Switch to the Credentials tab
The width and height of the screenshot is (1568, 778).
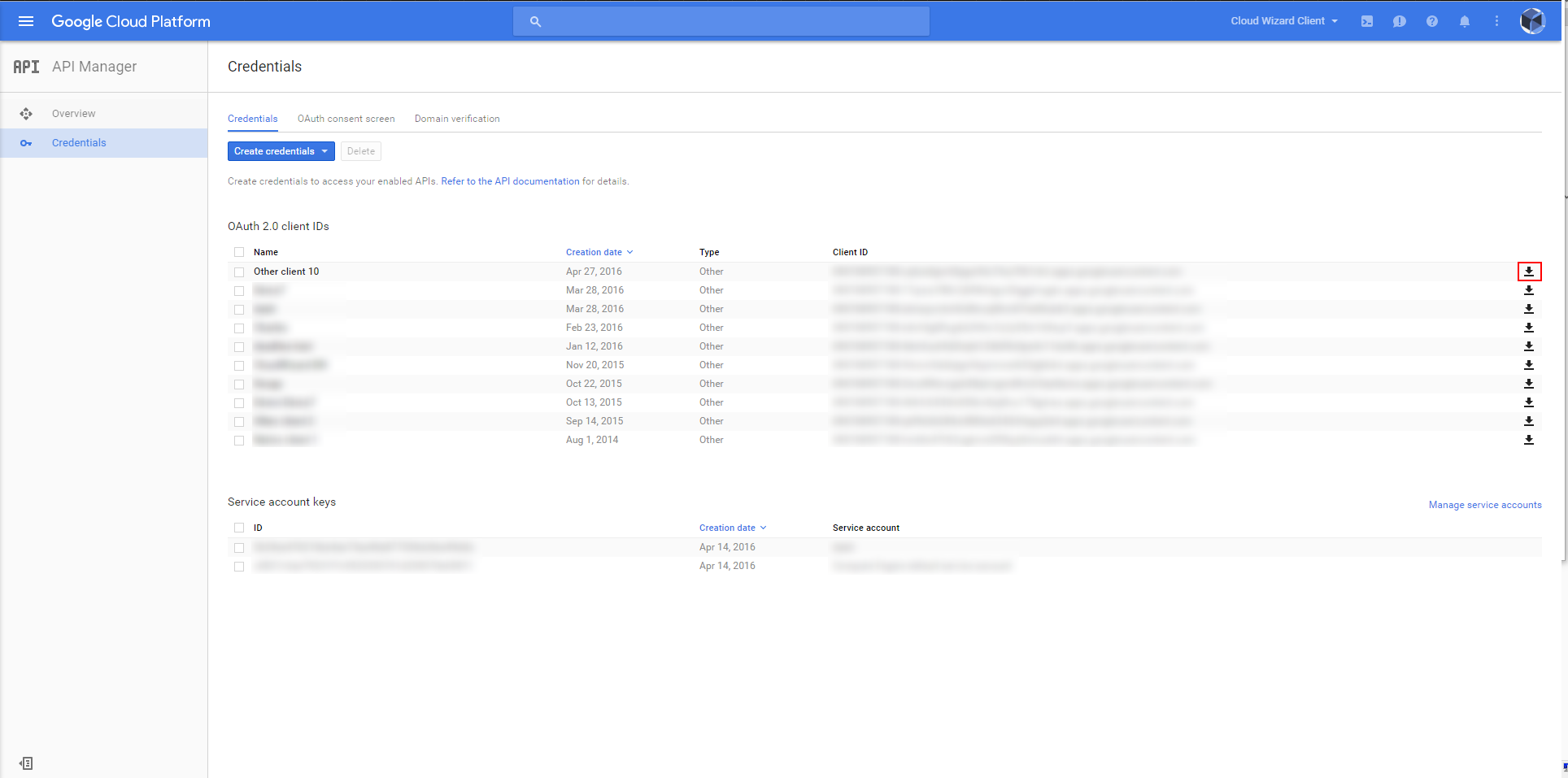(253, 119)
